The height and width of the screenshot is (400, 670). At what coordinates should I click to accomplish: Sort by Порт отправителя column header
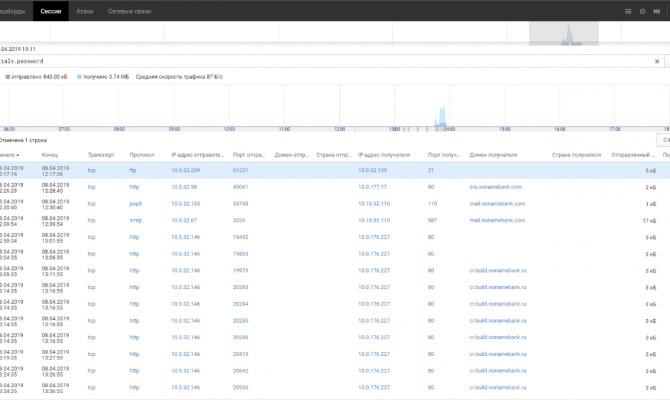pos(249,155)
